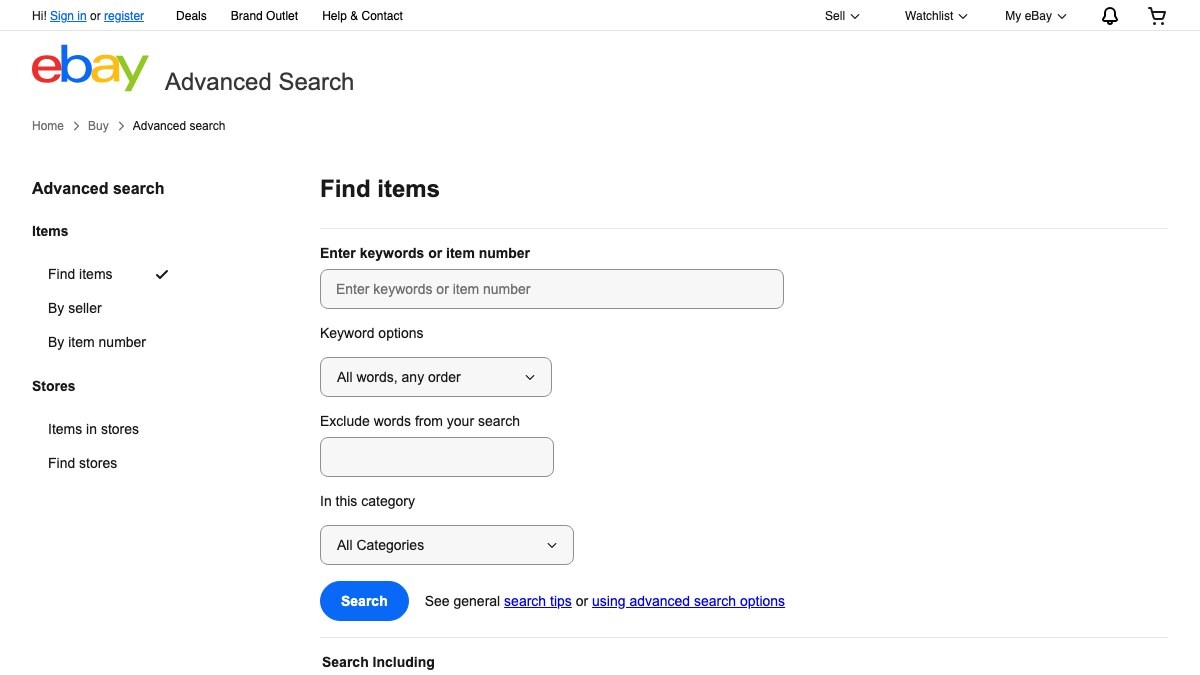Click the blue Search button
The width and height of the screenshot is (1200, 675).
tap(364, 601)
